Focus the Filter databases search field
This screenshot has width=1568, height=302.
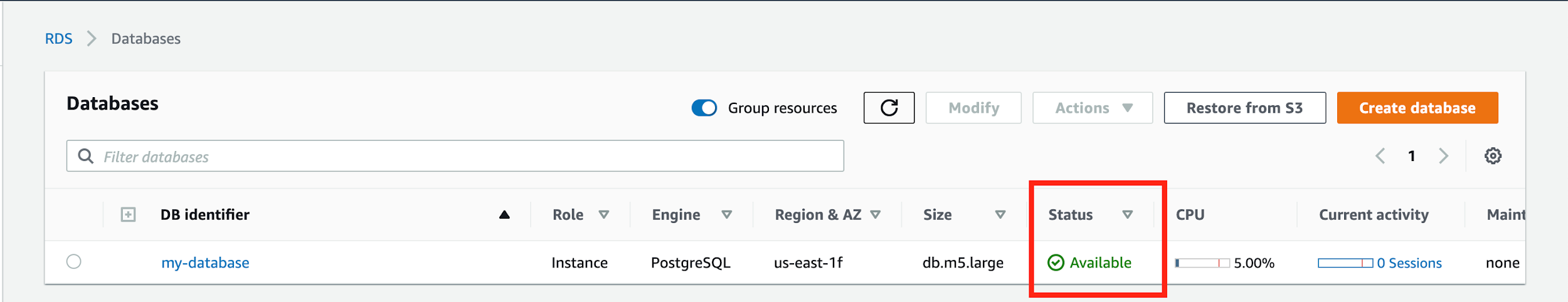[455, 156]
